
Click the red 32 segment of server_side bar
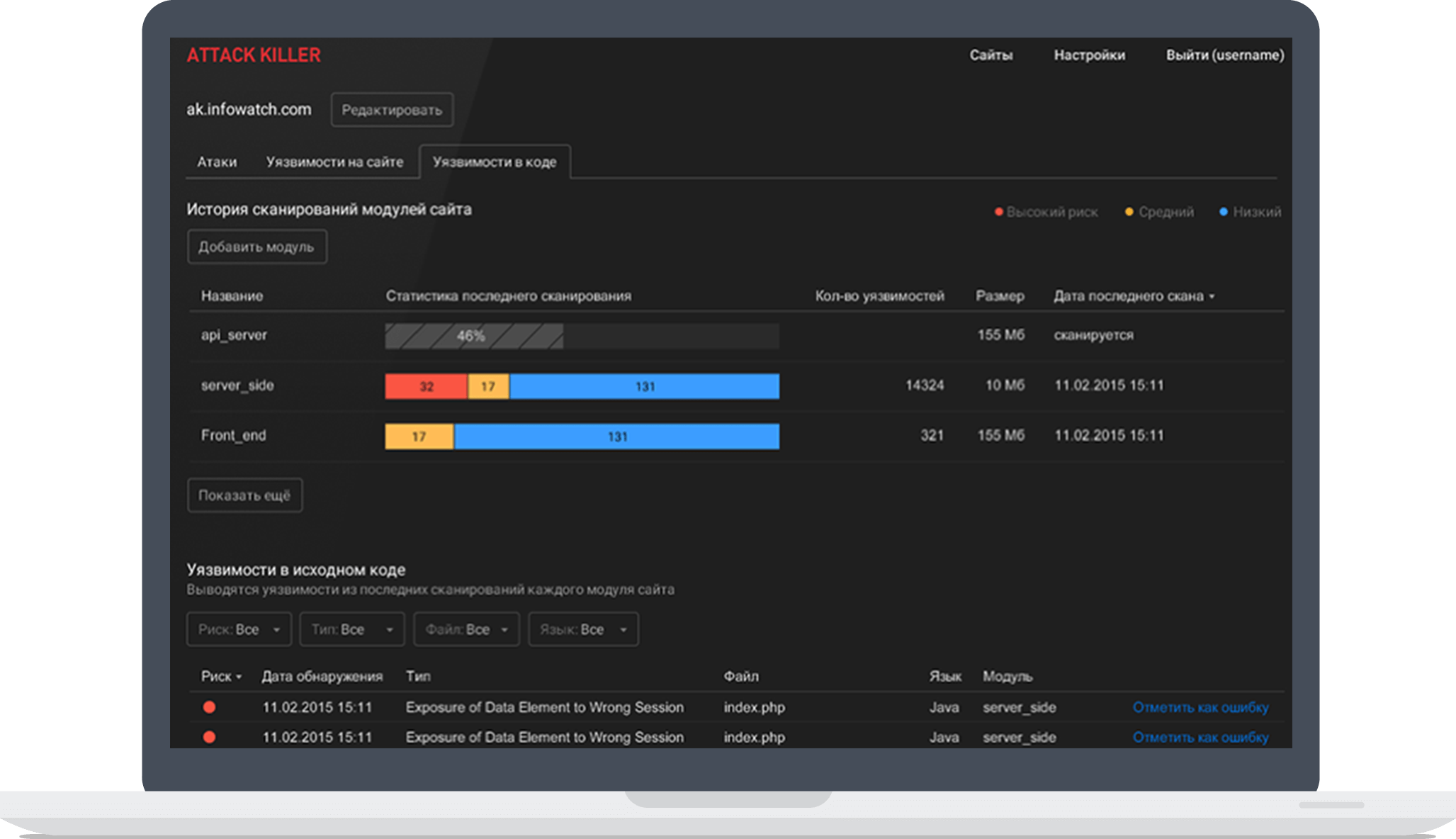426,386
